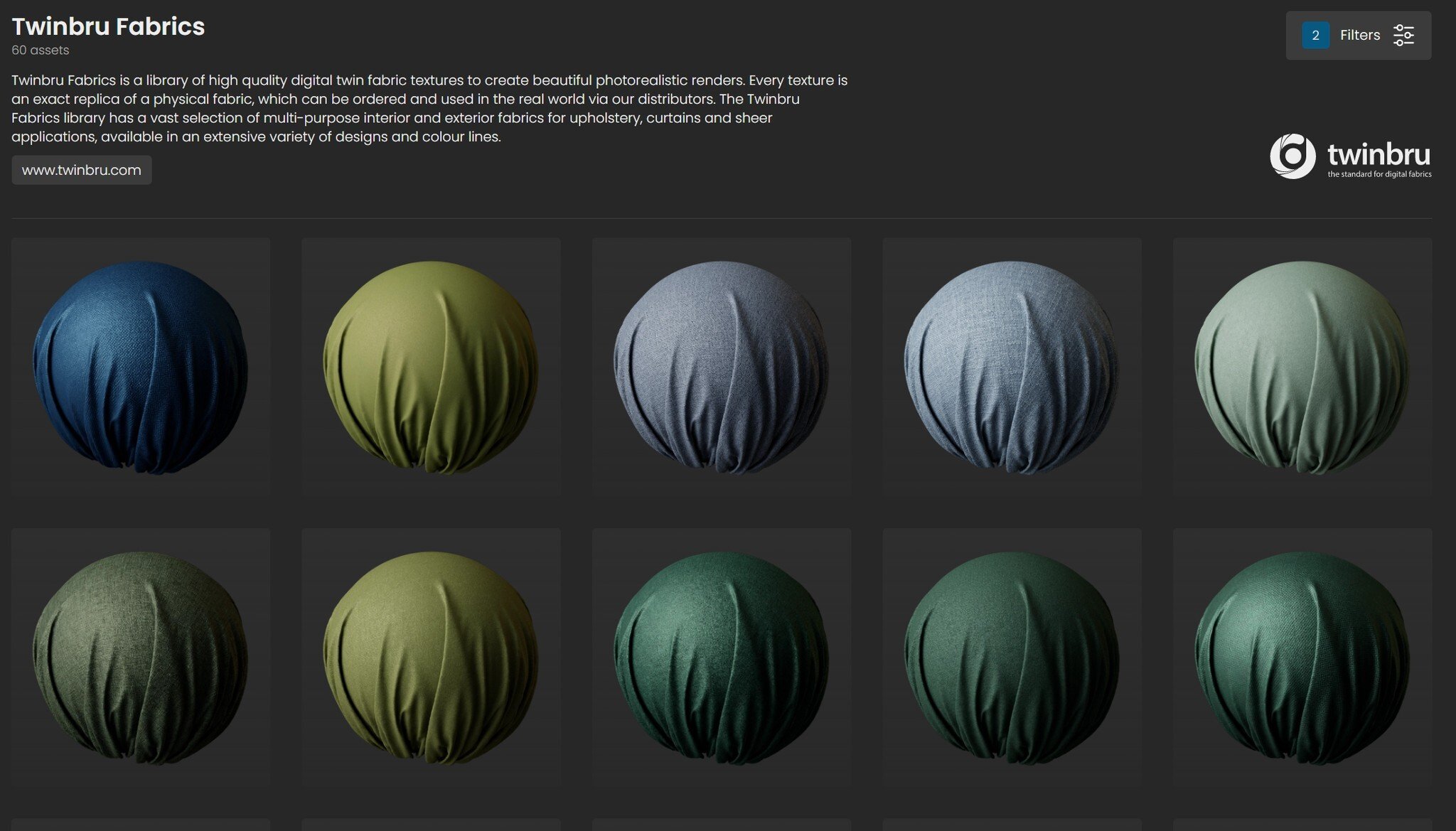Select the olive fabric sphere in the first row
Screen dimensions: 1456x831
point(431,367)
